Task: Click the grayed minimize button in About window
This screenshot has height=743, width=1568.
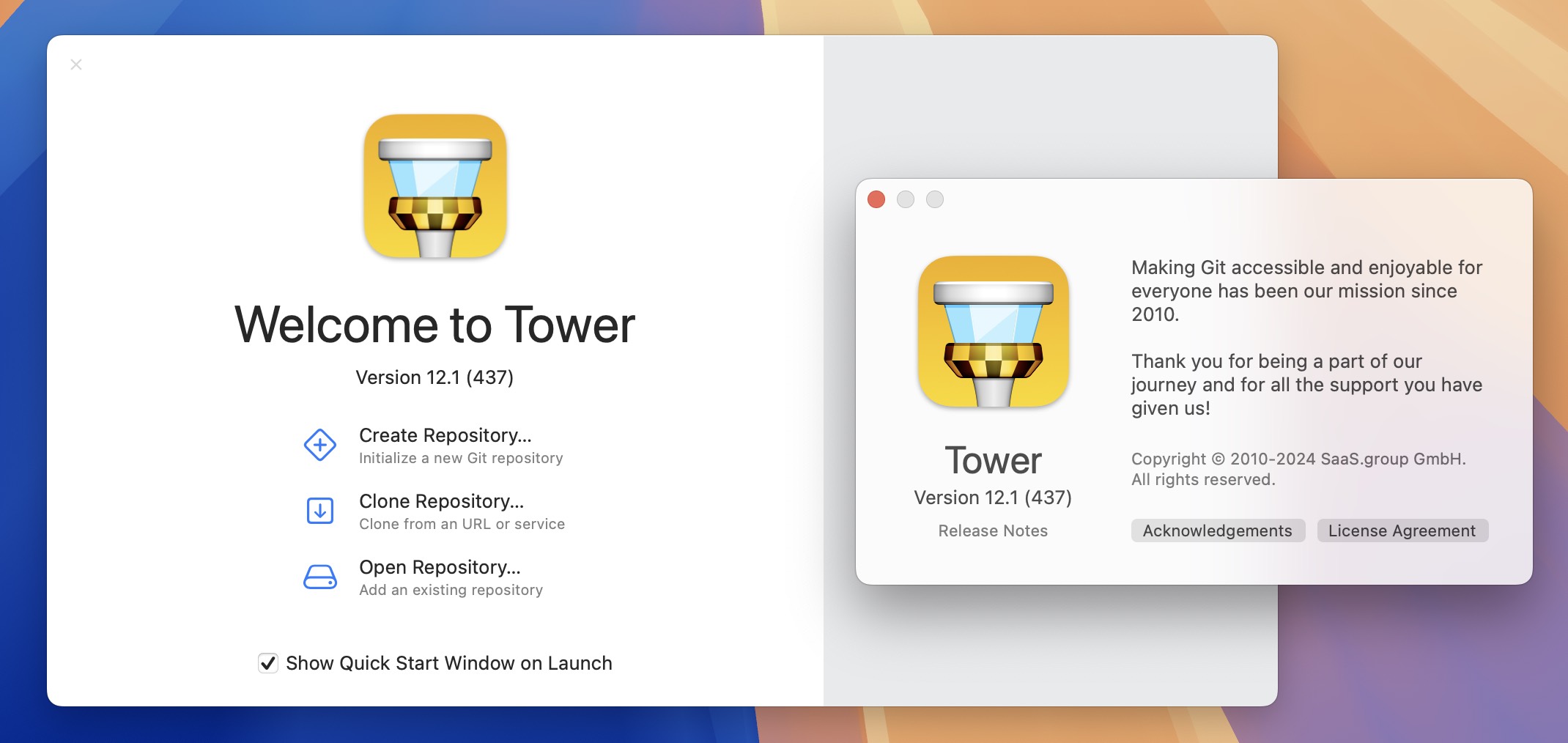Action: click(x=906, y=199)
